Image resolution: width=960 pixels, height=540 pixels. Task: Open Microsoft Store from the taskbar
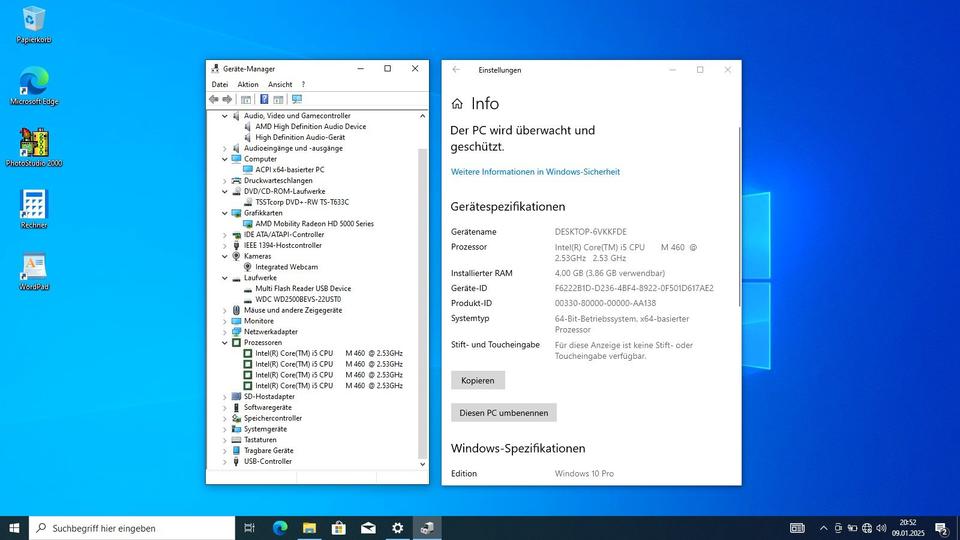pos(339,528)
